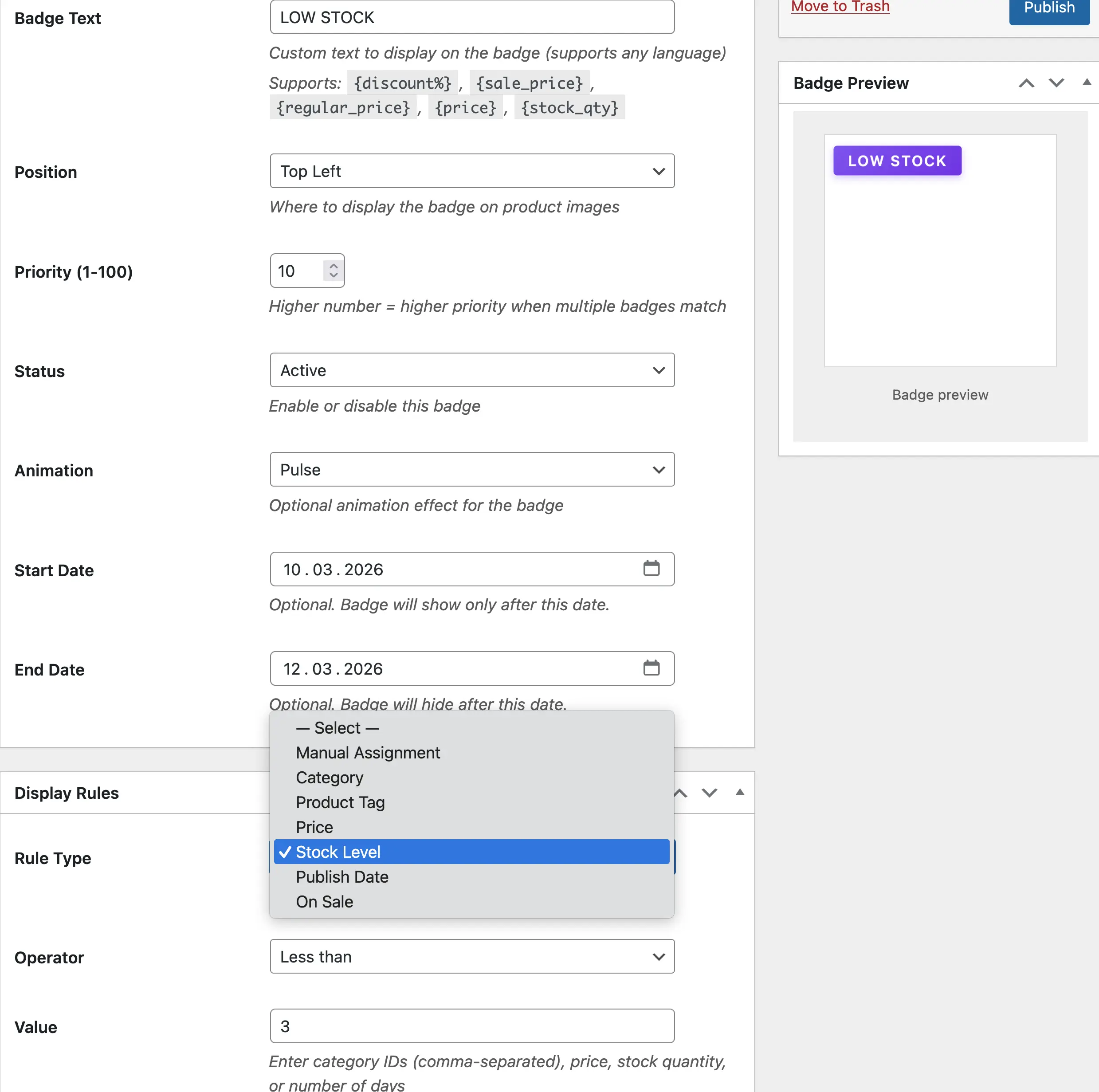Open the calendar picker for End Date

pos(652,668)
